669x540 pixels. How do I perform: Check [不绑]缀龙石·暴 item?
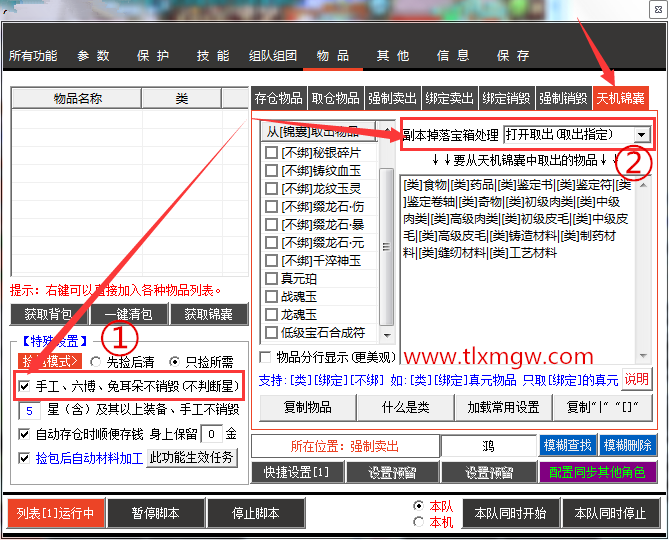click(x=271, y=225)
